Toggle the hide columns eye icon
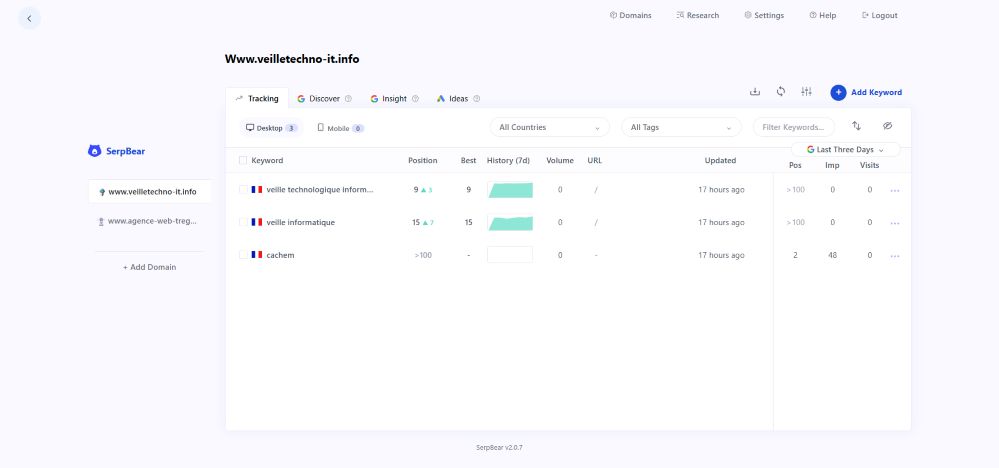999x468 pixels. pyautogui.click(x=887, y=127)
